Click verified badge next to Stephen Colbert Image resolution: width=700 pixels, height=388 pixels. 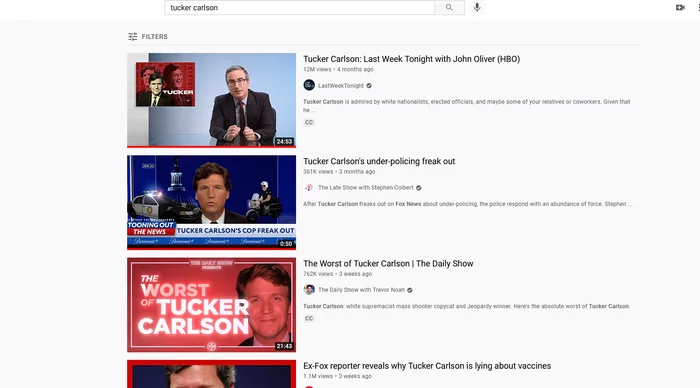coord(419,188)
